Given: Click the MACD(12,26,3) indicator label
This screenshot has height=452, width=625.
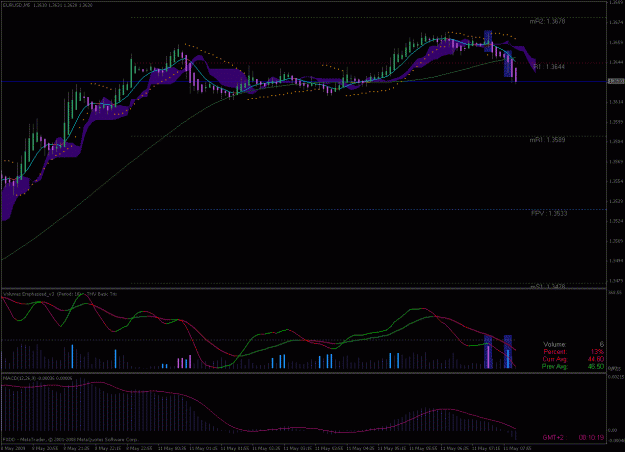Looking at the screenshot, I should click(x=37, y=378).
